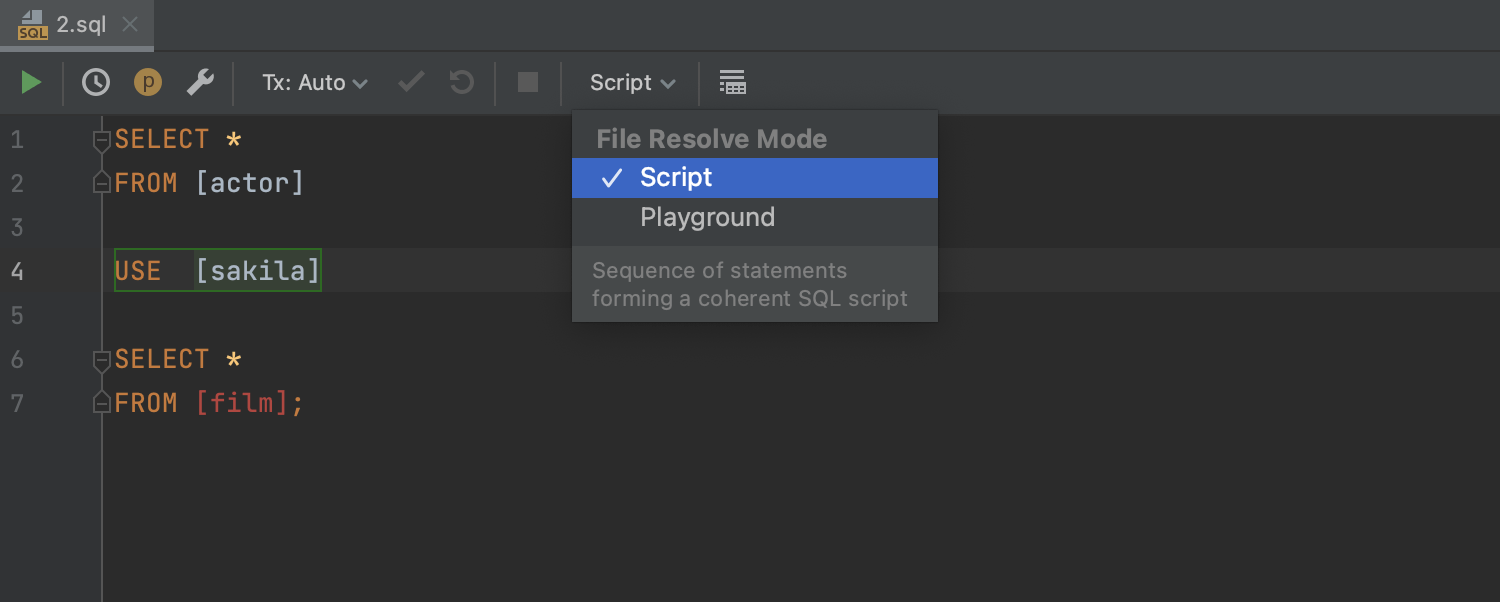
Task: Switch to the 2.sql file tab
Action: [x=80, y=25]
